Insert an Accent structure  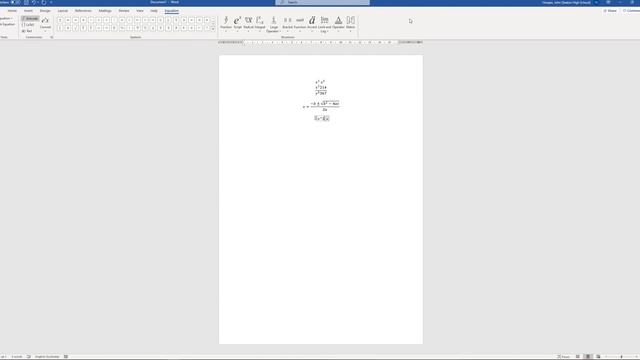(312, 23)
